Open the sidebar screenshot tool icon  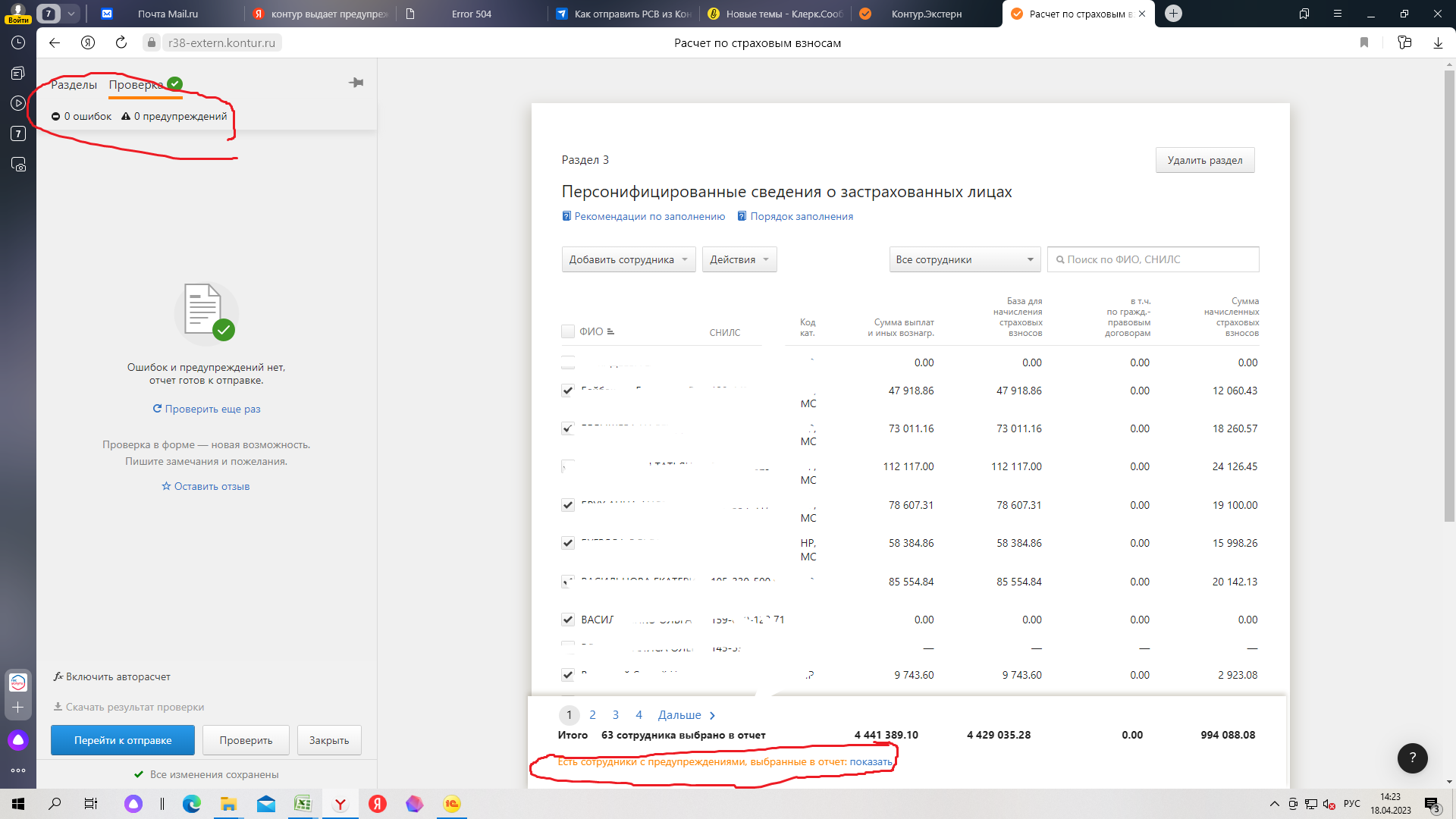tap(18, 164)
